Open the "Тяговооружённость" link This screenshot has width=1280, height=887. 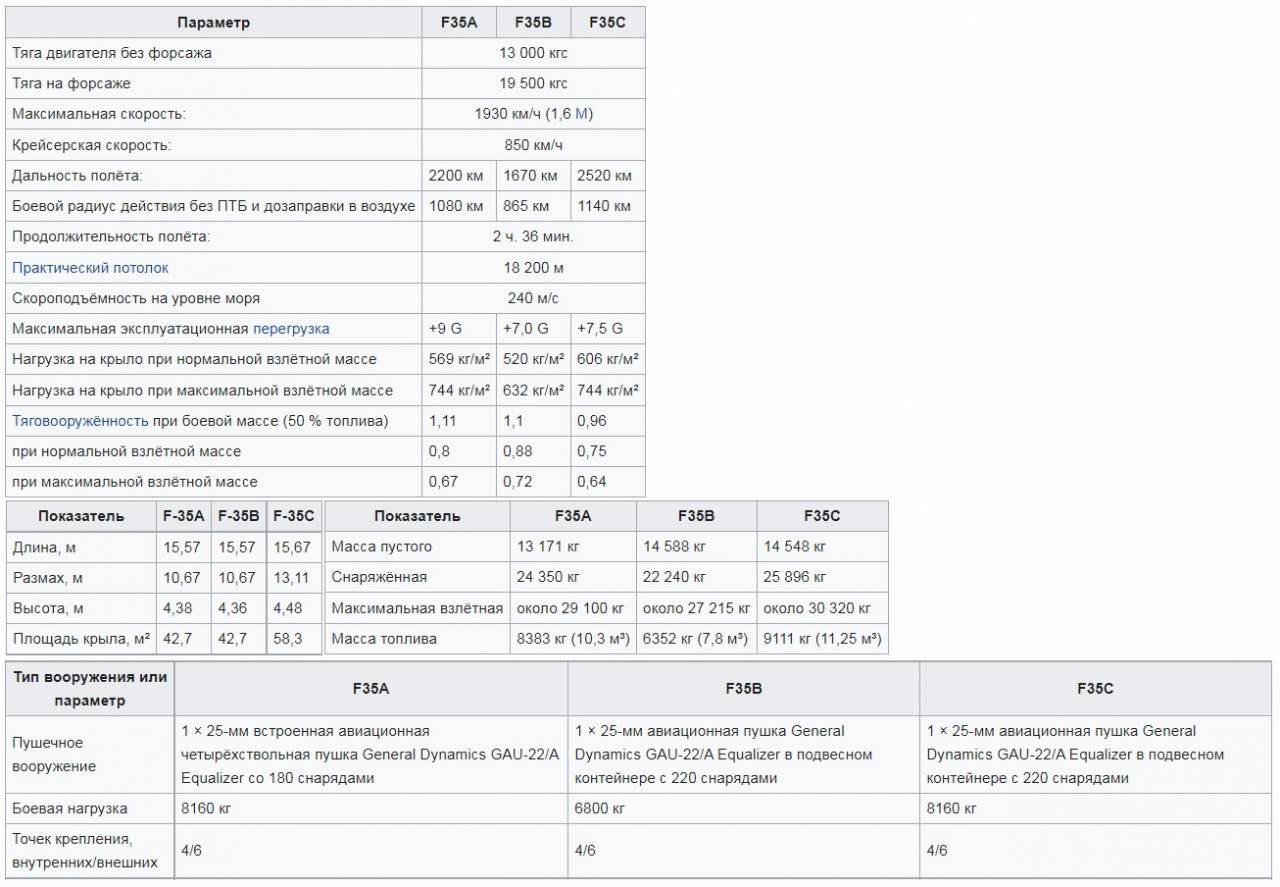pos(80,421)
